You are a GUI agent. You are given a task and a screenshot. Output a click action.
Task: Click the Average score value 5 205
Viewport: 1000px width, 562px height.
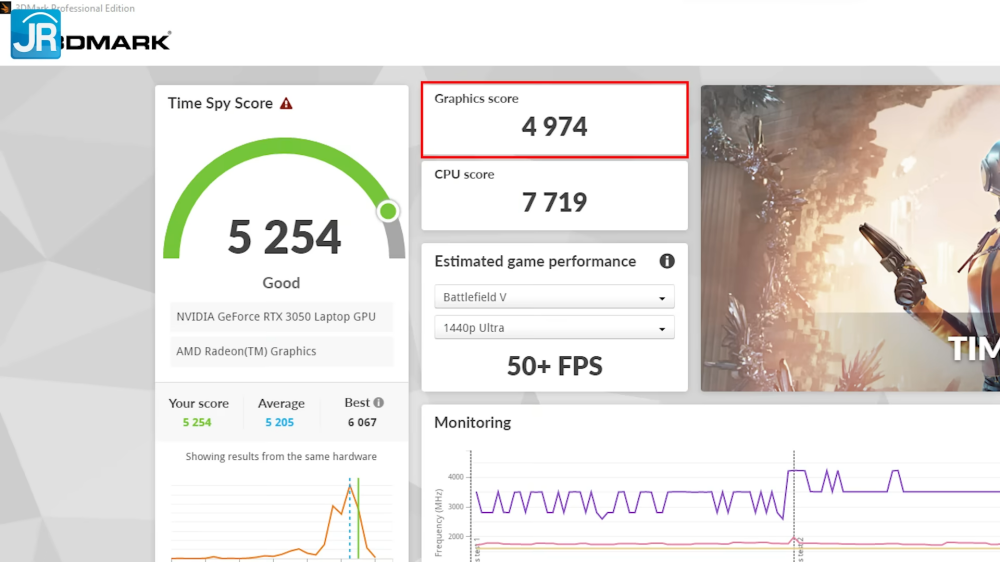point(280,423)
